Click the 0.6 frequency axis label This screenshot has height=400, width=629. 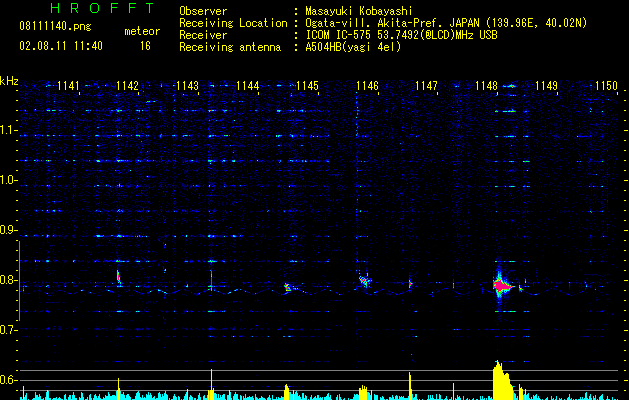click(8, 380)
